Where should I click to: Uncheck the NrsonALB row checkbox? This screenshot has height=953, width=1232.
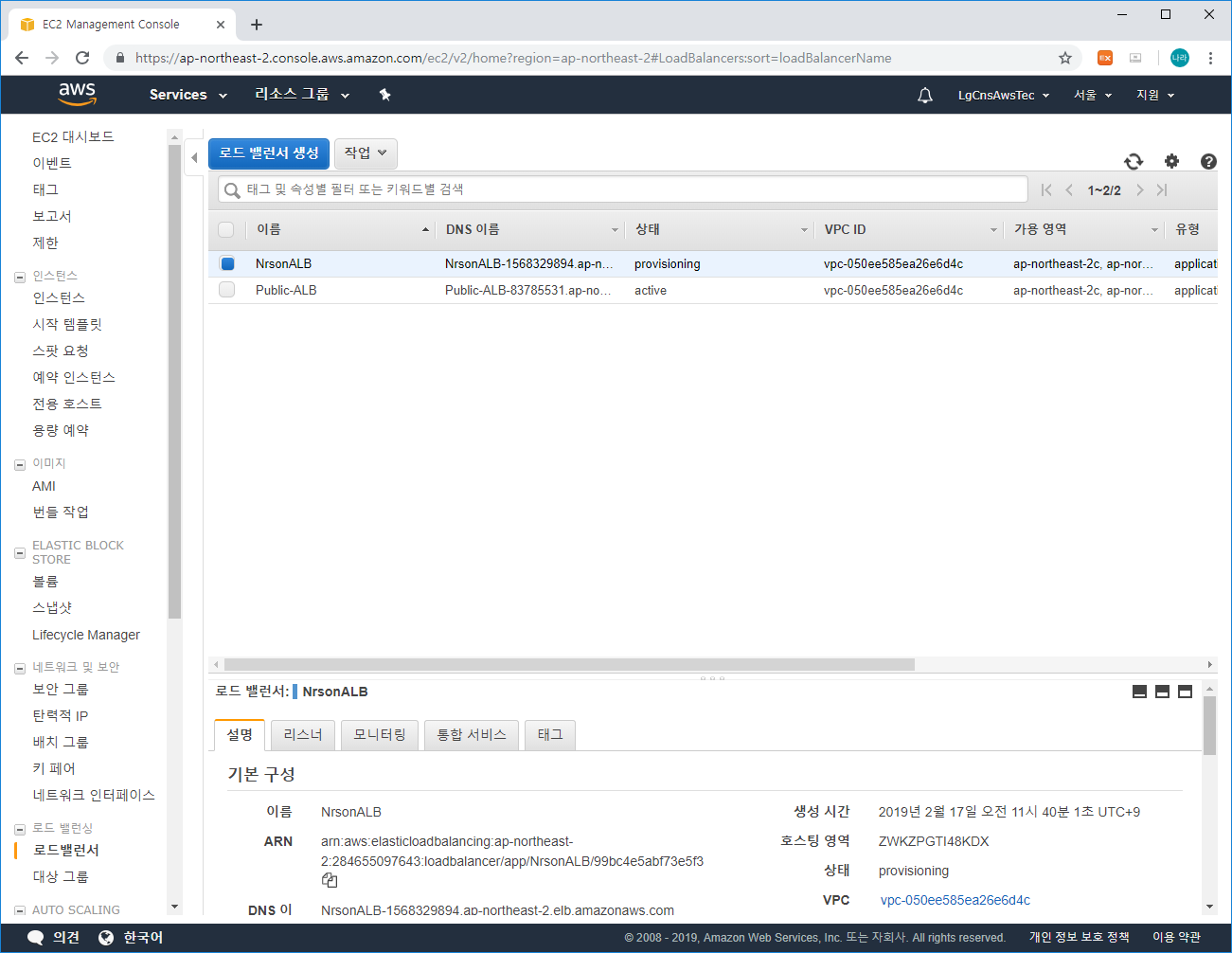pos(227,263)
